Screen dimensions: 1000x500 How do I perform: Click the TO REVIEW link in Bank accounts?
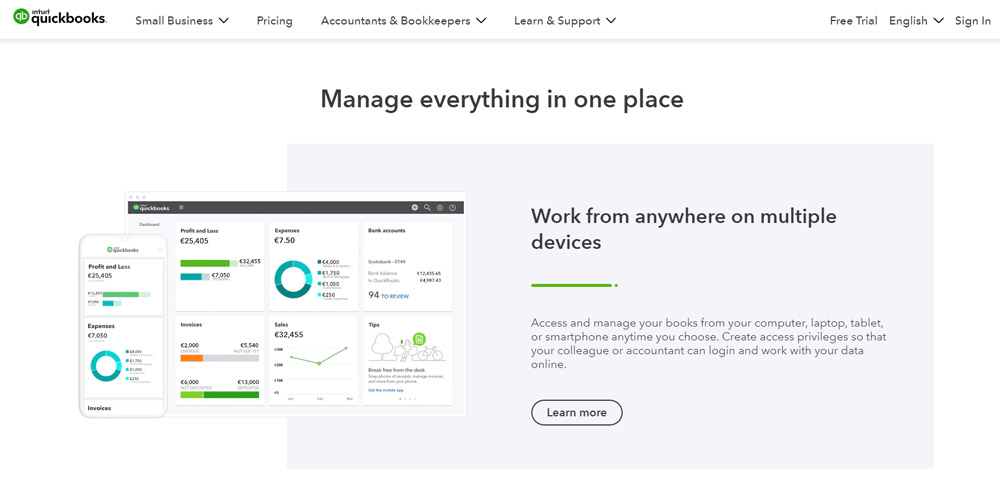pos(395,297)
